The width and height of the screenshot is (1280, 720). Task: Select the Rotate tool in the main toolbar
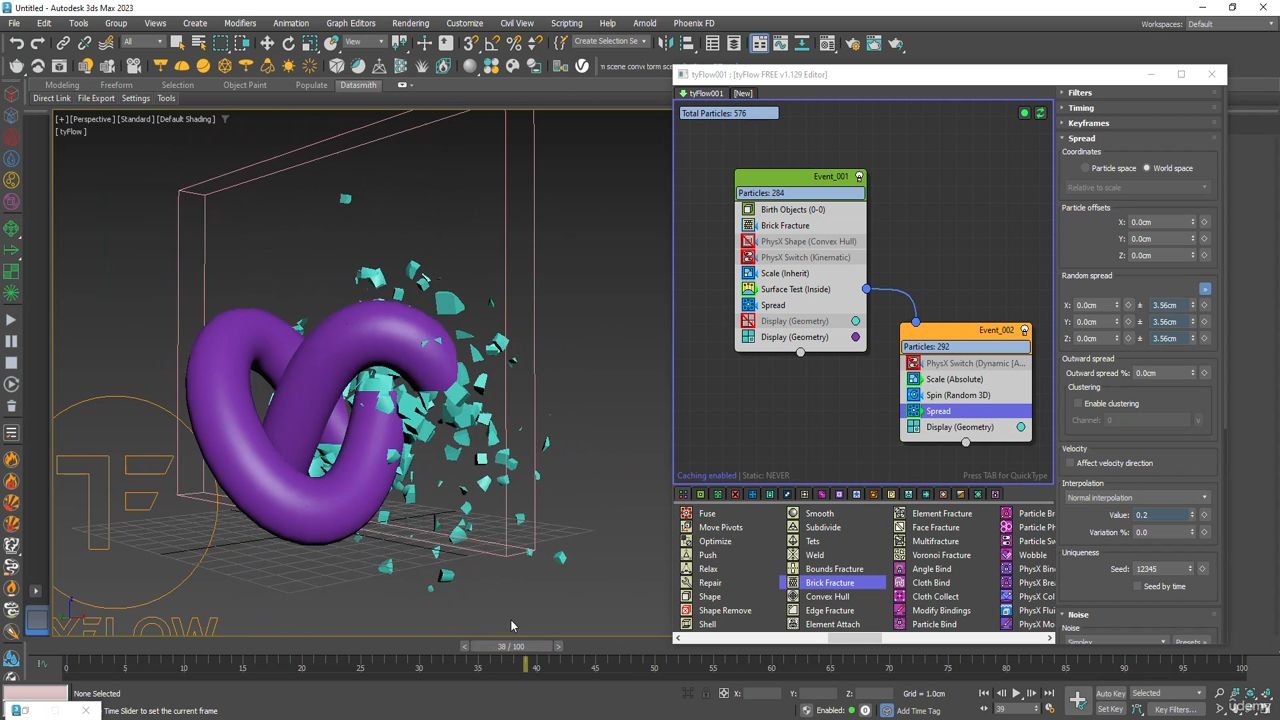tap(289, 43)
